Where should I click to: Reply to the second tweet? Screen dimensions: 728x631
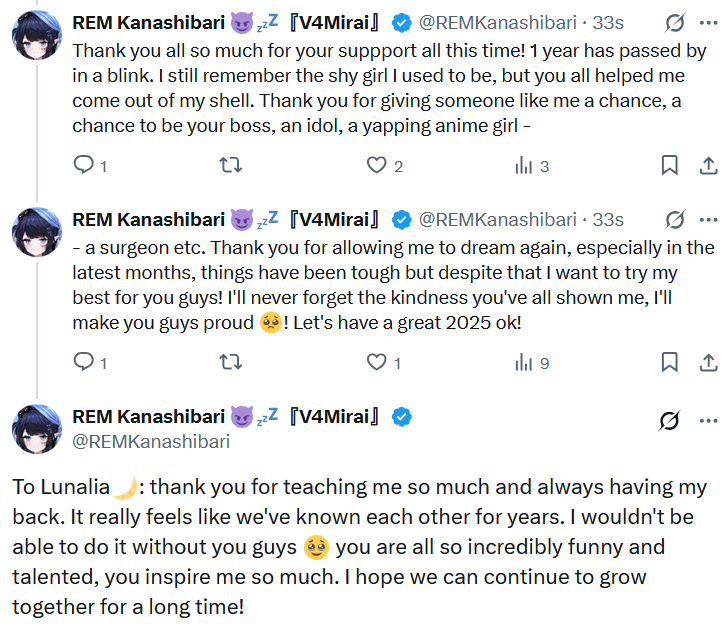tap(84, 363)
